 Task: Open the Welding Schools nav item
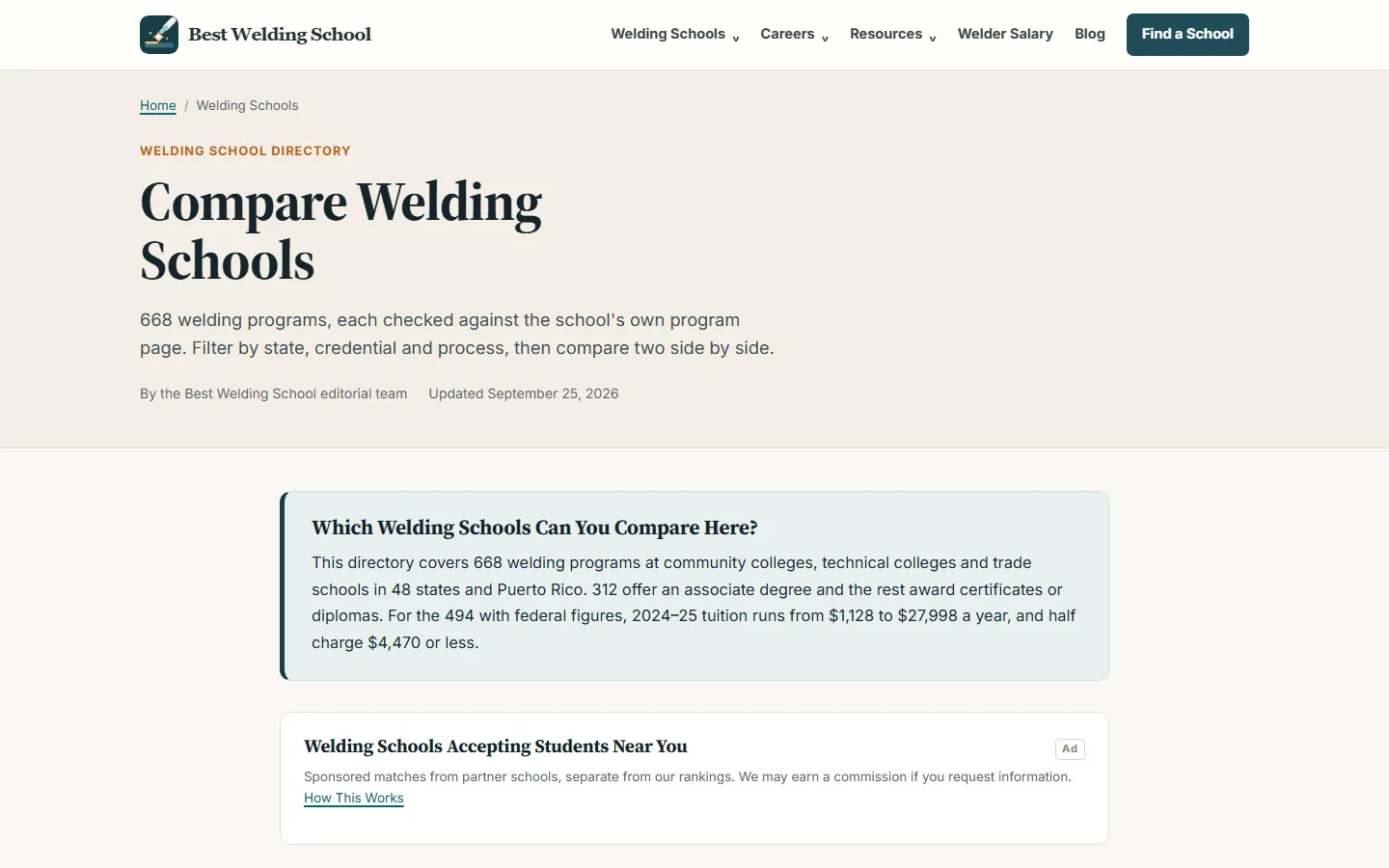[x=667, y=34]
